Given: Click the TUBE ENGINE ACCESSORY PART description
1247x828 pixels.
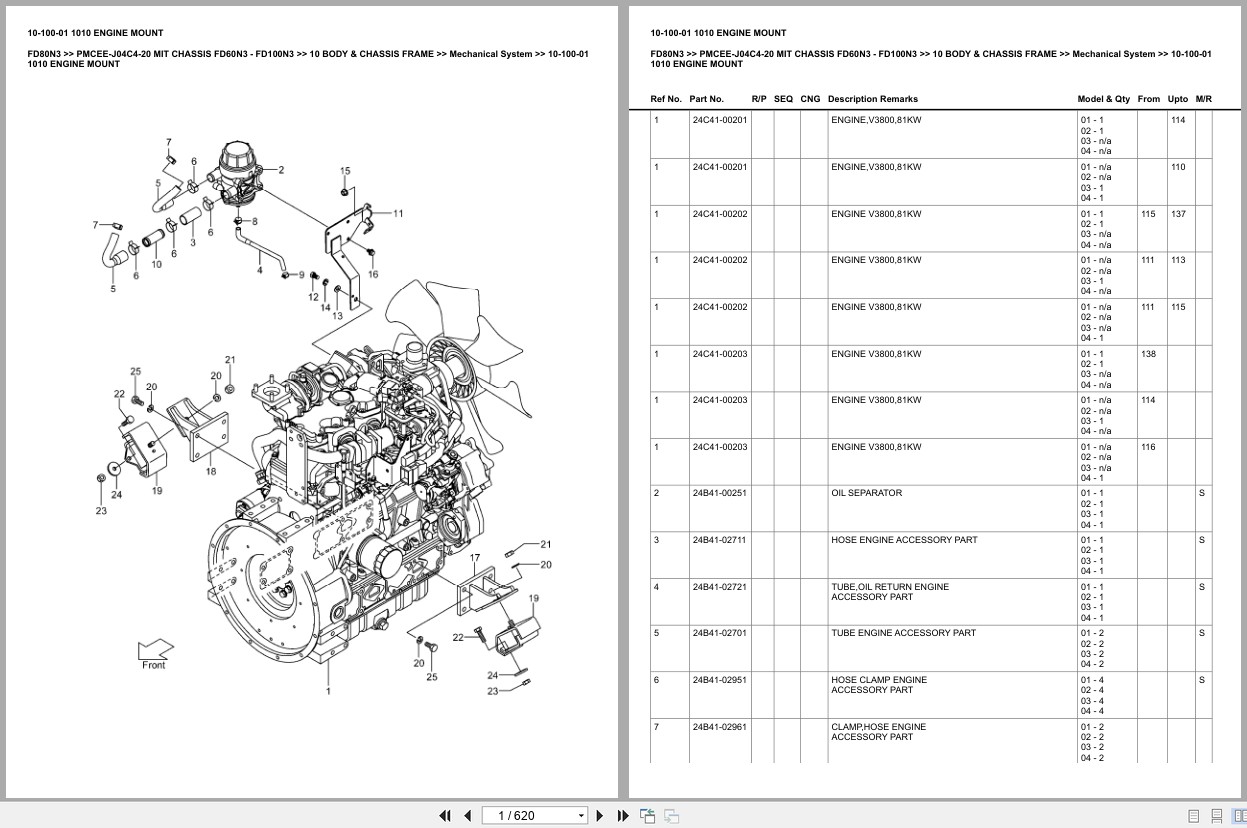Looking at the screenshot, I should coord(903,633).
